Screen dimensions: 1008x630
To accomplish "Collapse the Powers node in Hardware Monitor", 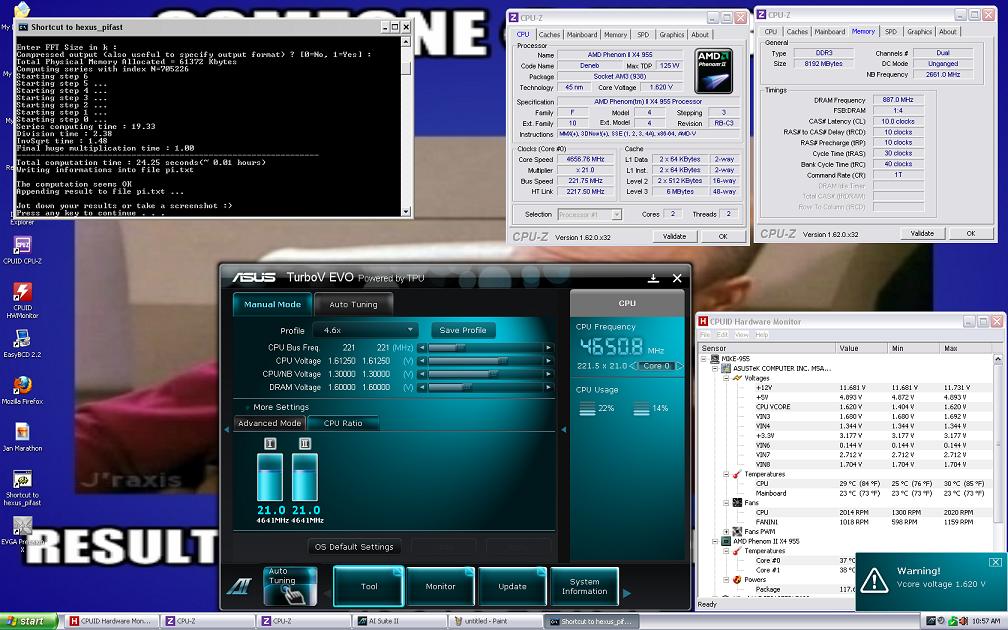I will (x=726, y=579).
